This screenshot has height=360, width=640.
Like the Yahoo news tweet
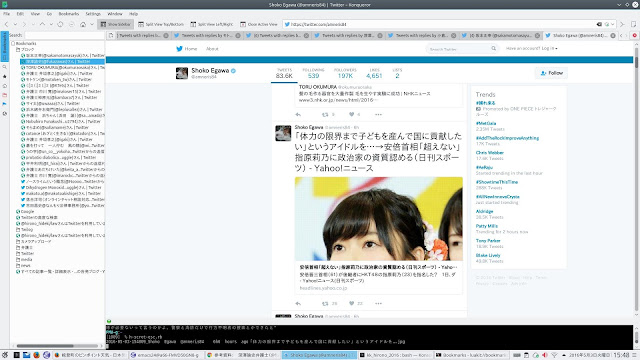pyautogui.click(x=351, y=303)
